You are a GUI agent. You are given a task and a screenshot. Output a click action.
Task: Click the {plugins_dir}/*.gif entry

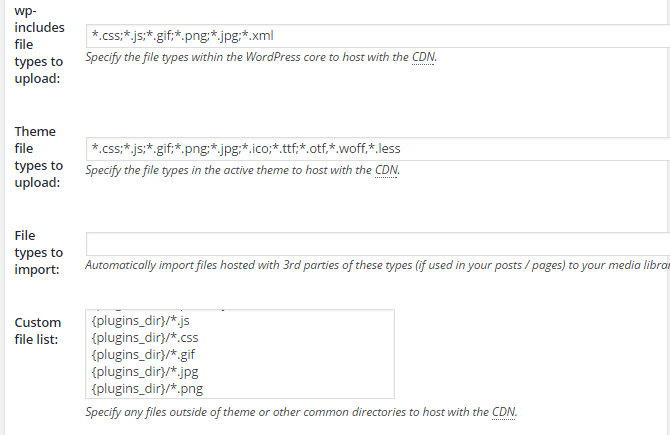pyautogui.click(x=143, y=355)
